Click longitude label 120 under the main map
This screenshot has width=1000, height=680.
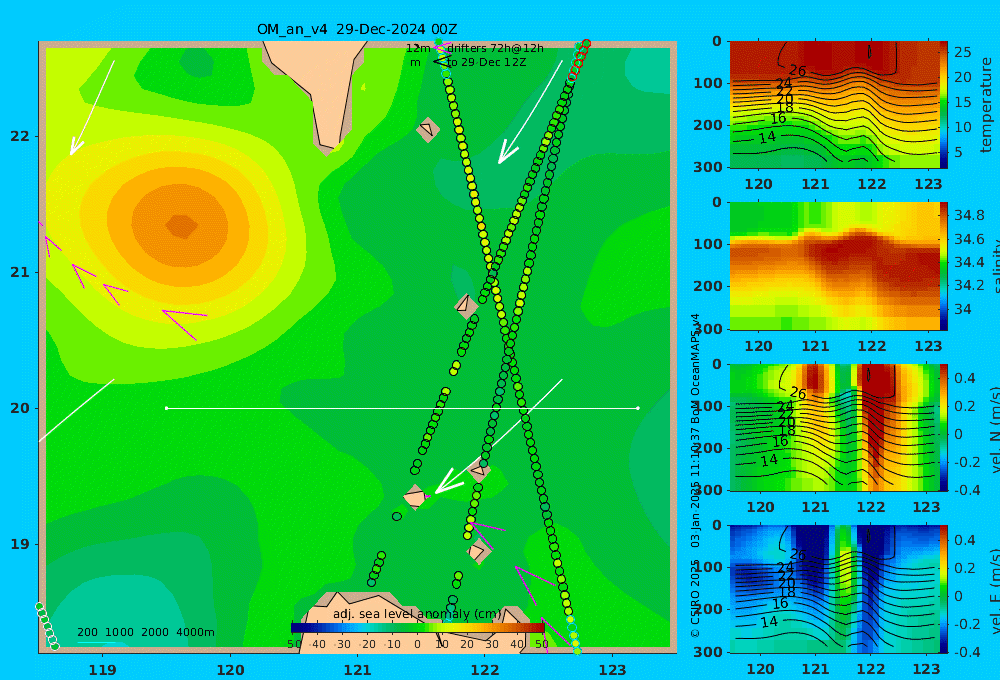click(230, 670)
